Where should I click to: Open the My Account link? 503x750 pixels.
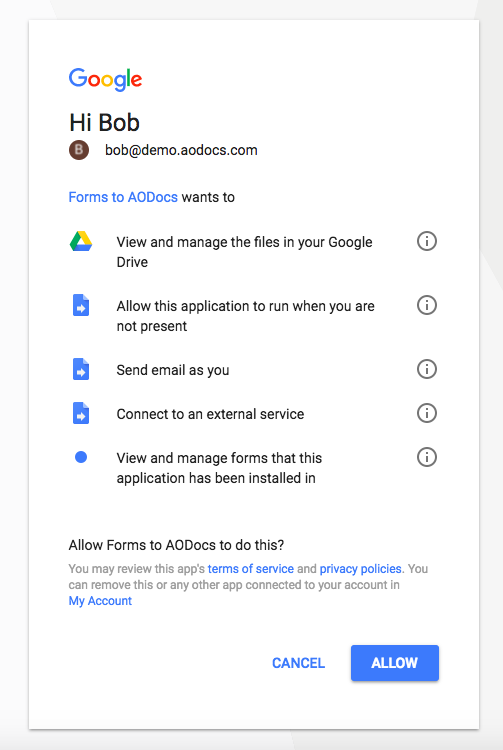[x=100, y=601]
